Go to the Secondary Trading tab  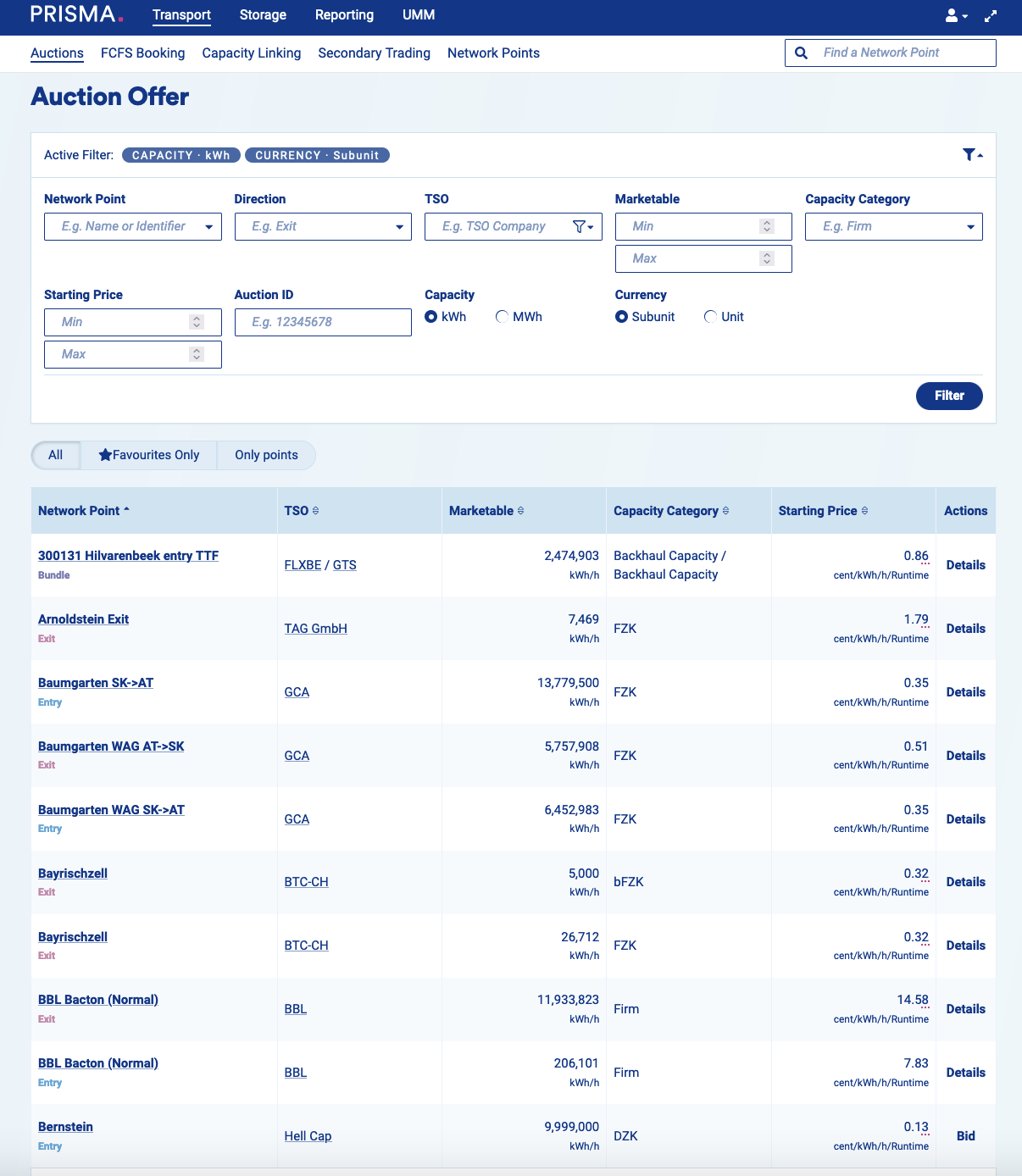pyautogui.click(x=374, y=53)
